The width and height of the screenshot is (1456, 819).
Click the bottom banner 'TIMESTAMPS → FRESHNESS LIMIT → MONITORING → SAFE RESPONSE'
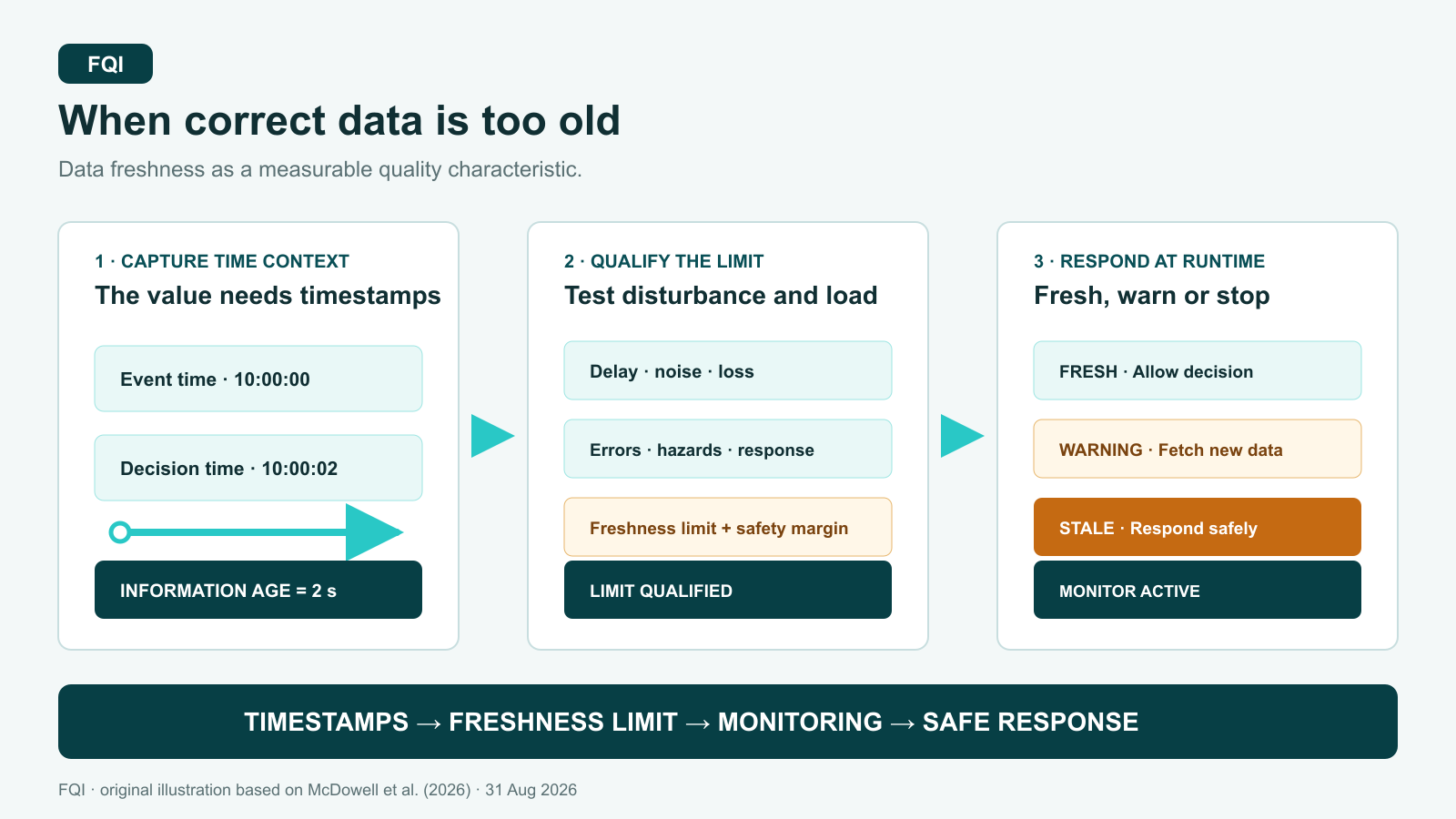[x=728, y=722]
